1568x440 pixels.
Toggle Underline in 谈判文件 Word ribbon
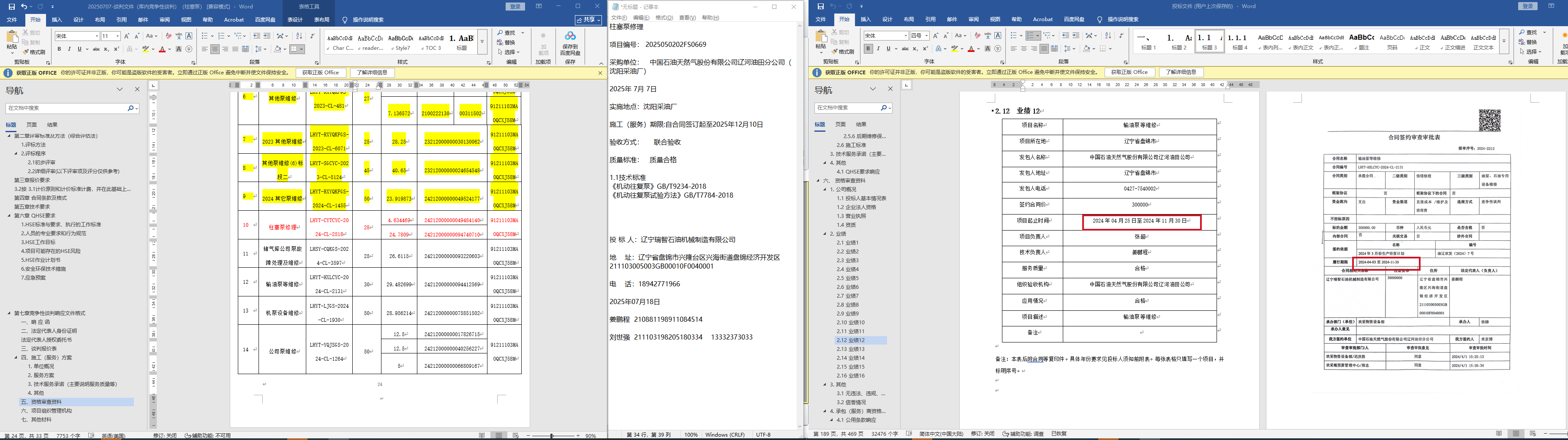coord(79,49)
